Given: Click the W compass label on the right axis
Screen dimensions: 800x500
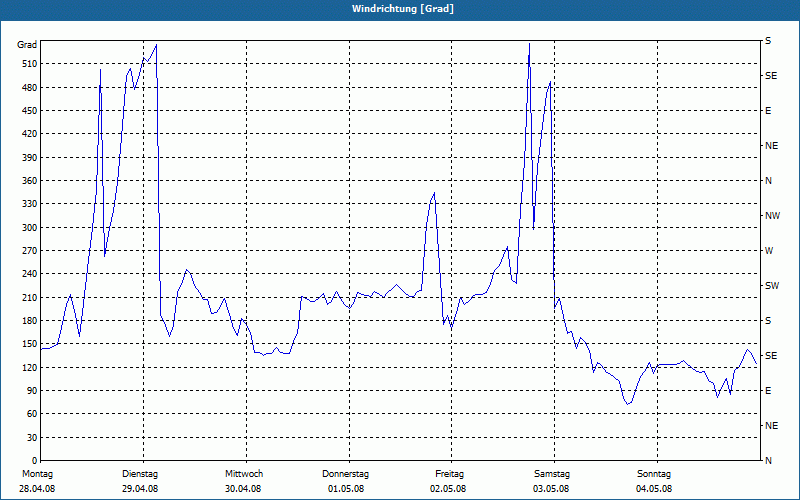Looking at the screenshot, I should point(769,251).
